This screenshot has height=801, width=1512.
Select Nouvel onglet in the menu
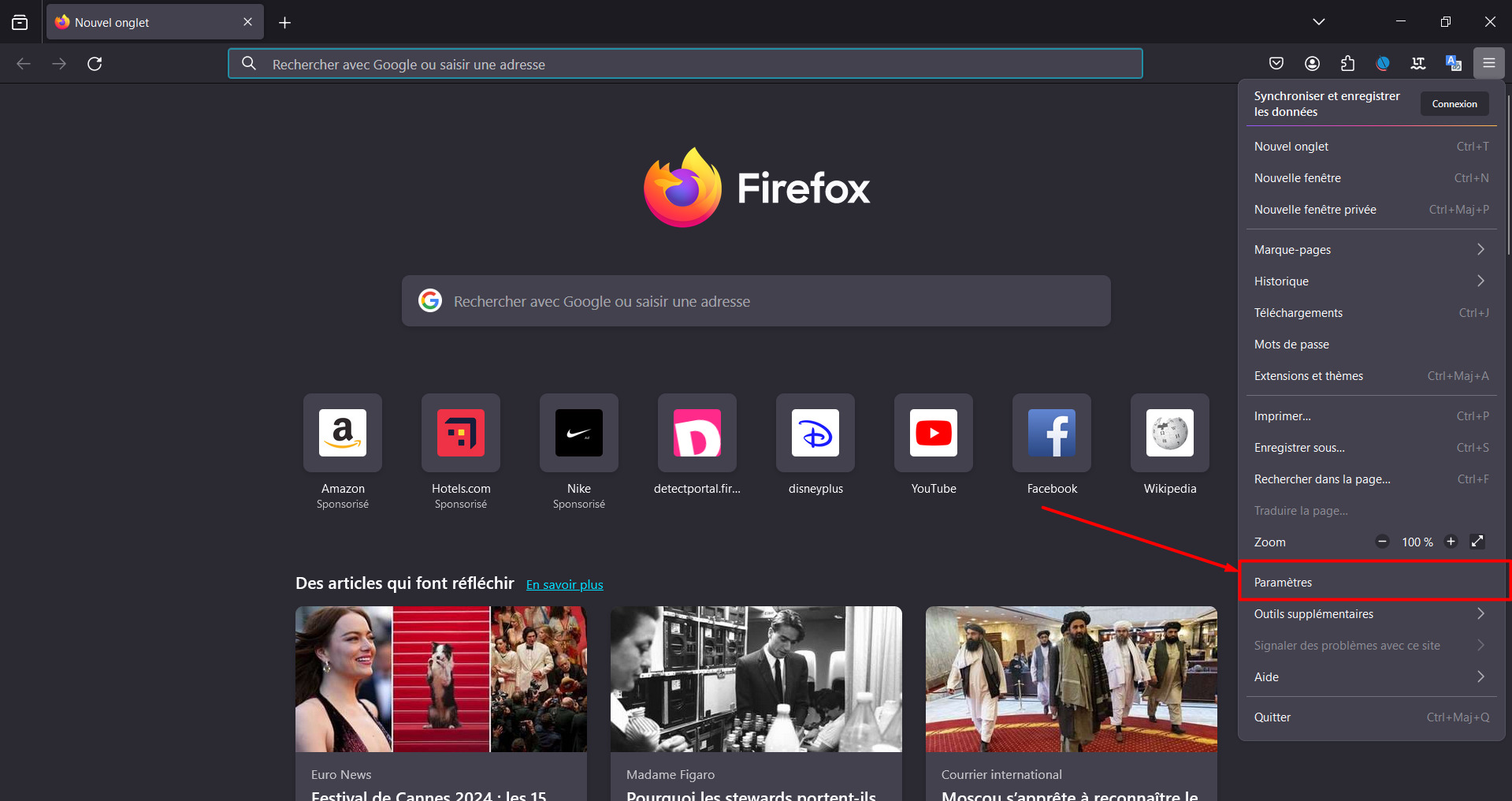click(x=1371, y=147)
